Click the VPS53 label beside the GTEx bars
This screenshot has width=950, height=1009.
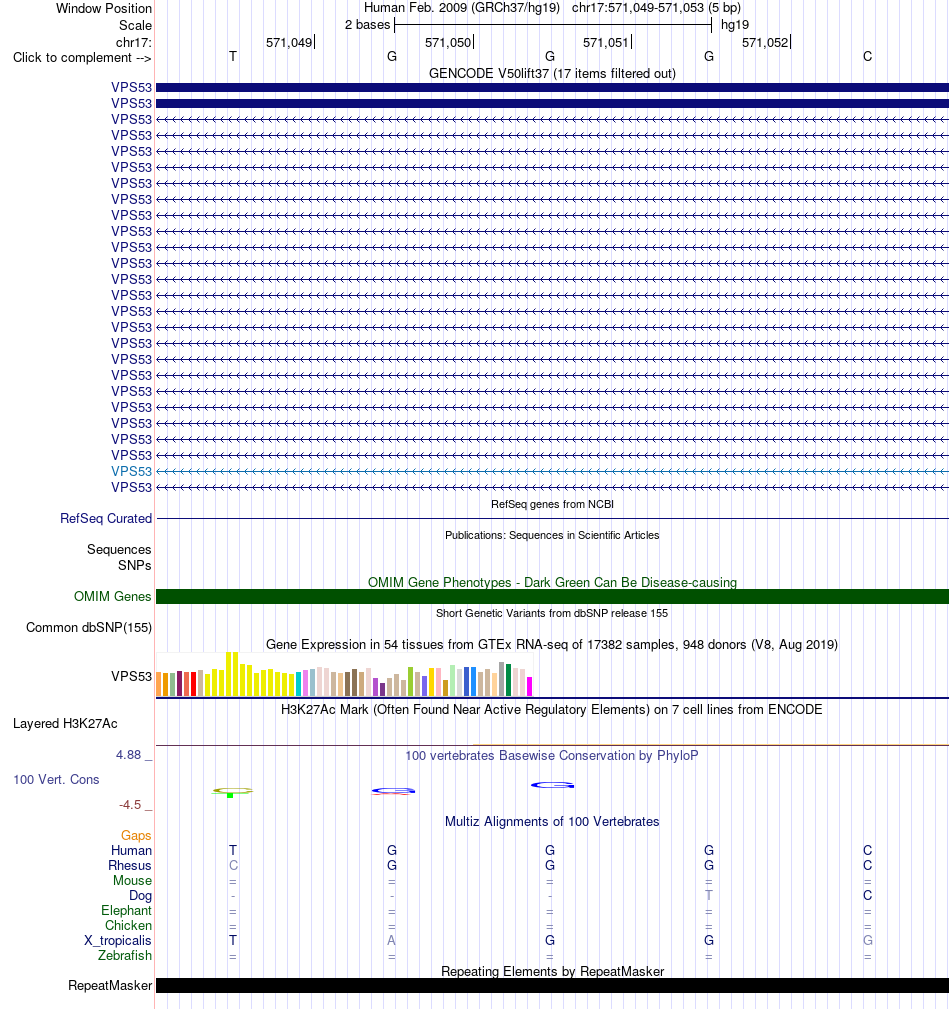[x=131, y=676]
